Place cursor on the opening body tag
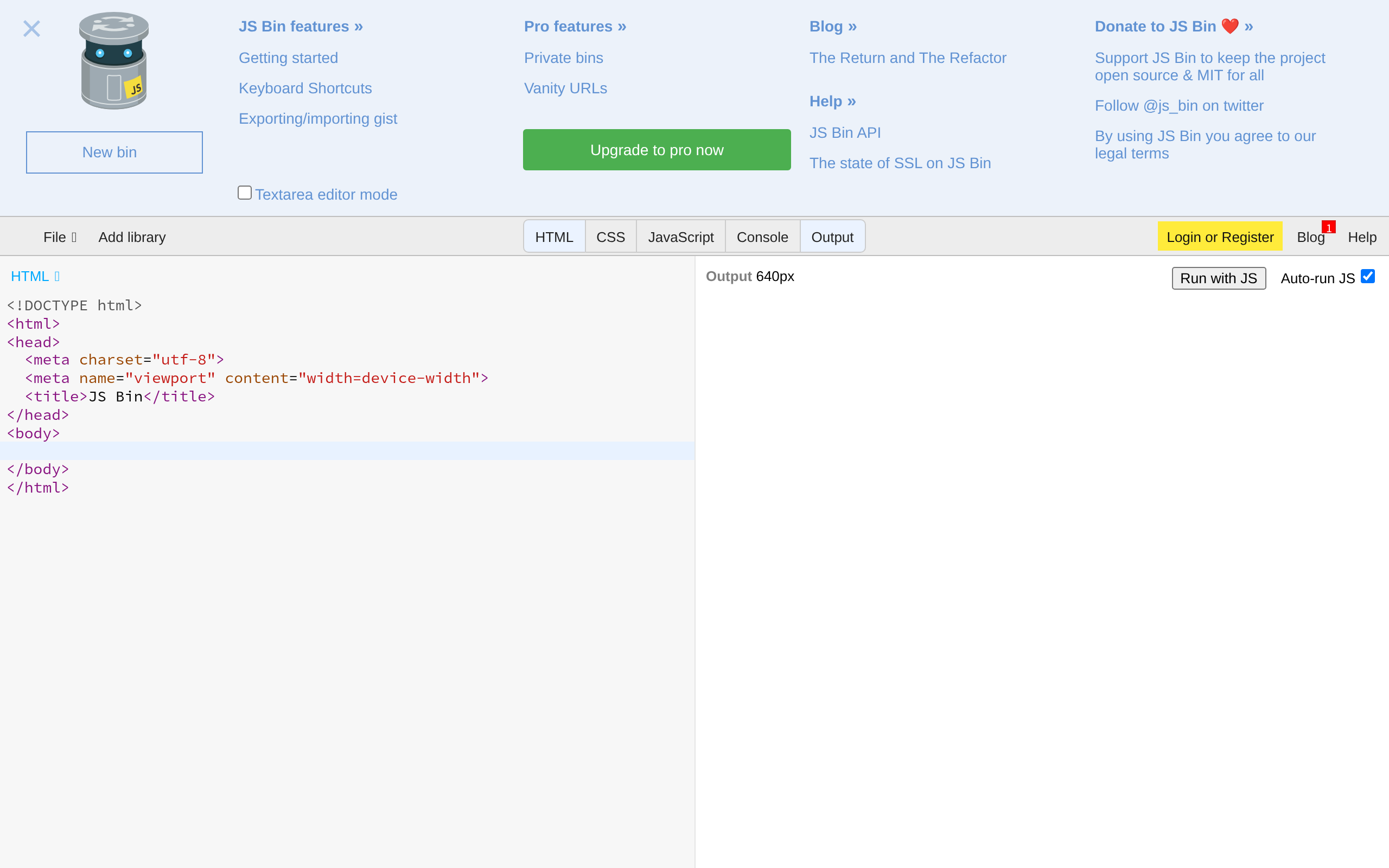The height and width of the screenshot is (868, 1389). coord(33,433)
